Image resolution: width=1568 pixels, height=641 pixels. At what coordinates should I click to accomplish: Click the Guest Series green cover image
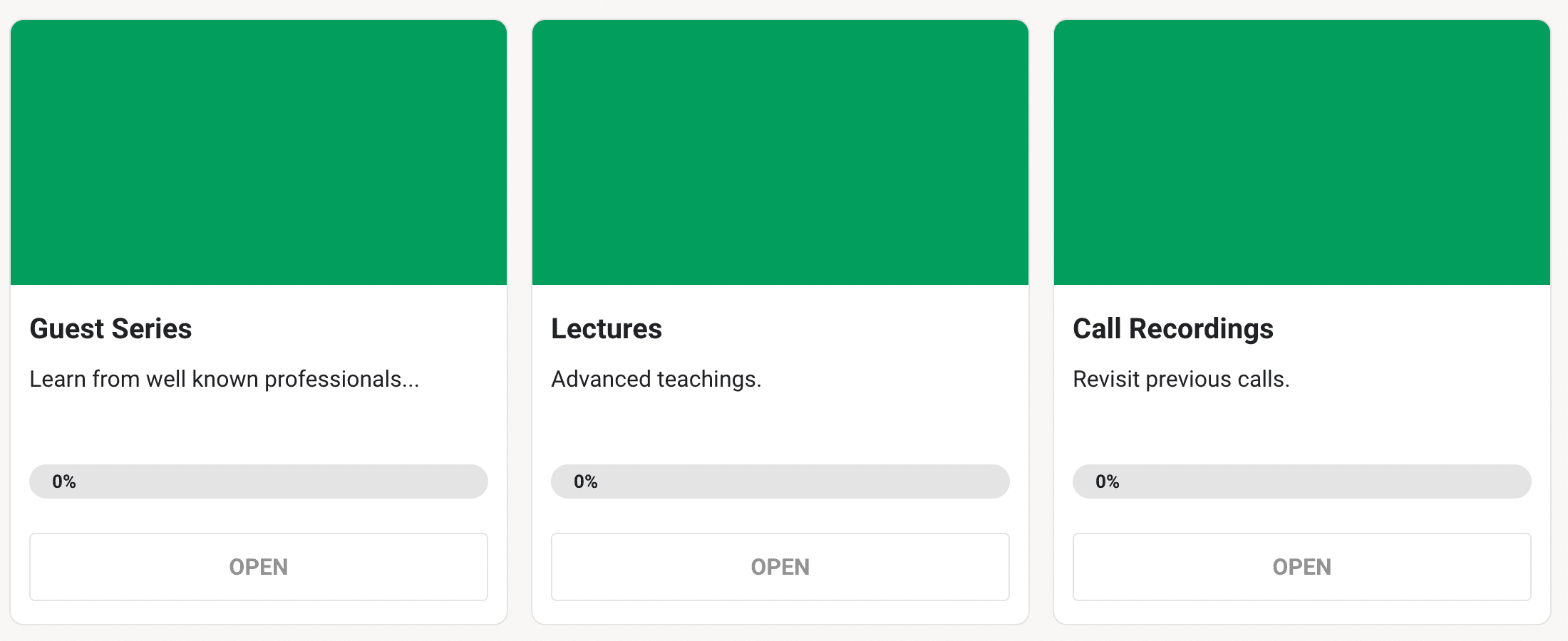259,152
